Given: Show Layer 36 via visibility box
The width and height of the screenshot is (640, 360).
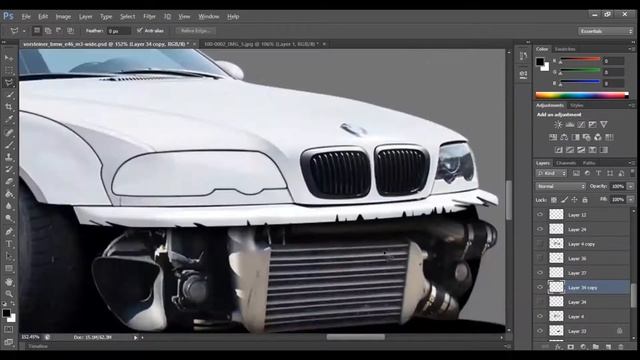Looking at the screenshot, I should (x=540, y=258).
